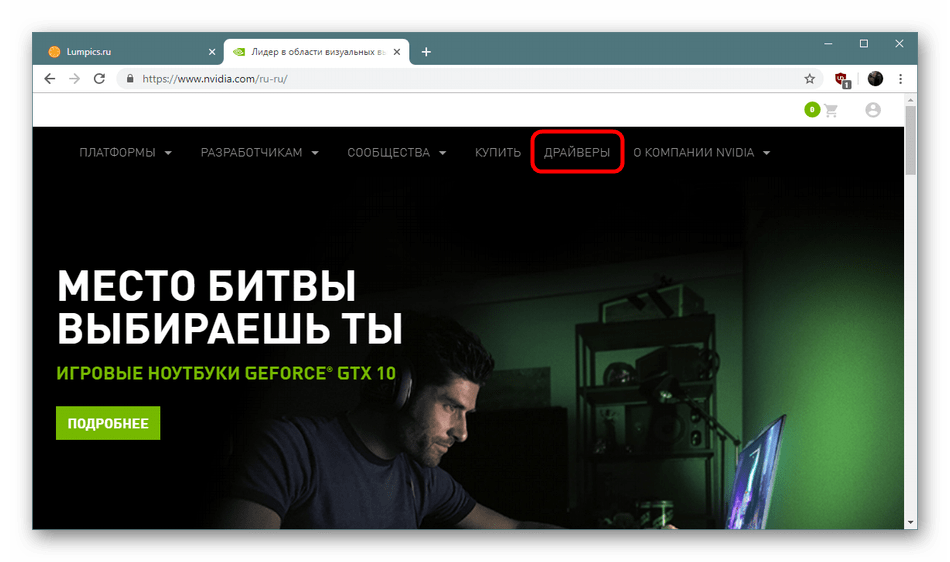Go back with the browser back arrow
Screen dimensions: 950x562
click(50, 79)
